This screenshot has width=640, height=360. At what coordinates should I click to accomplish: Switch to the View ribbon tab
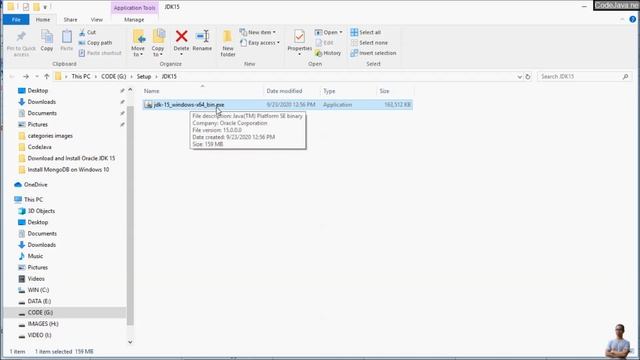[x=97, y=20]
